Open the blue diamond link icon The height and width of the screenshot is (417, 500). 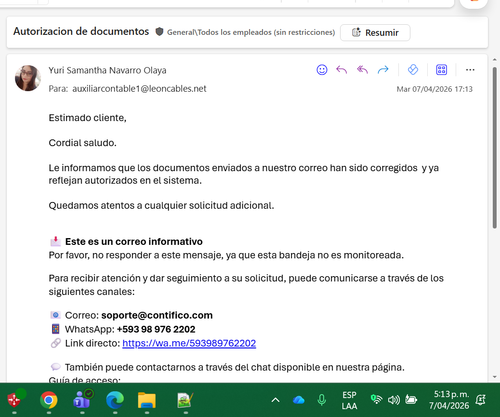(413, 70)
